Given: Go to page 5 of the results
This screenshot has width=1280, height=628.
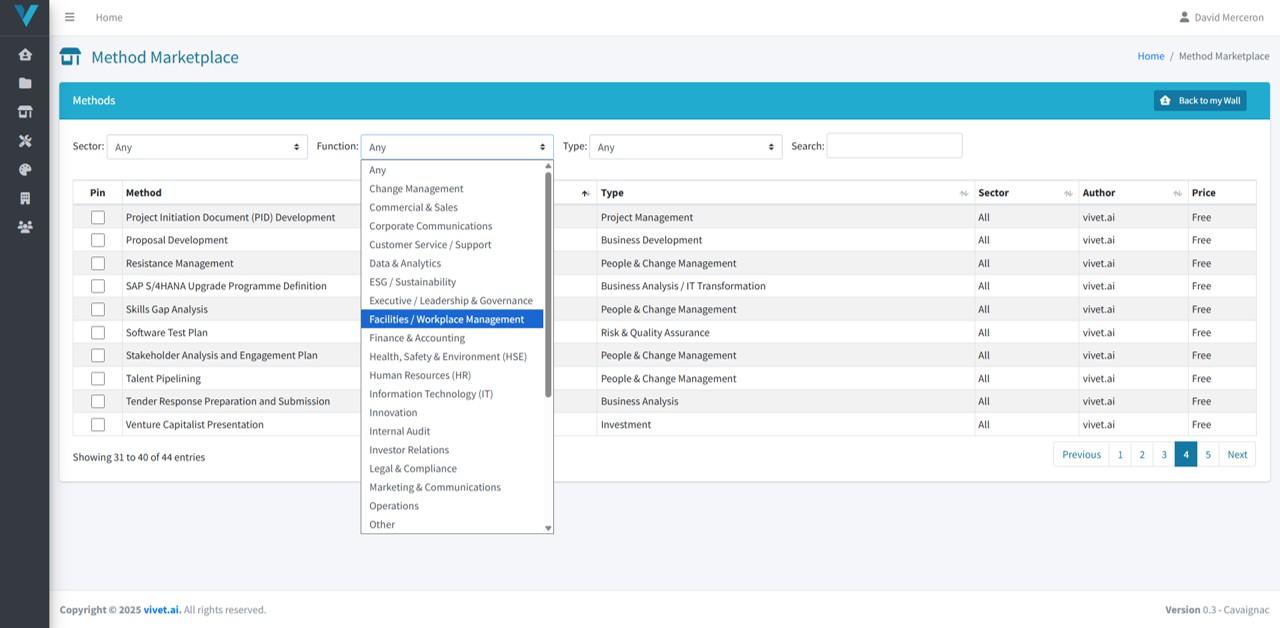Looking at the screenshot, I should tap(1208, 454).
